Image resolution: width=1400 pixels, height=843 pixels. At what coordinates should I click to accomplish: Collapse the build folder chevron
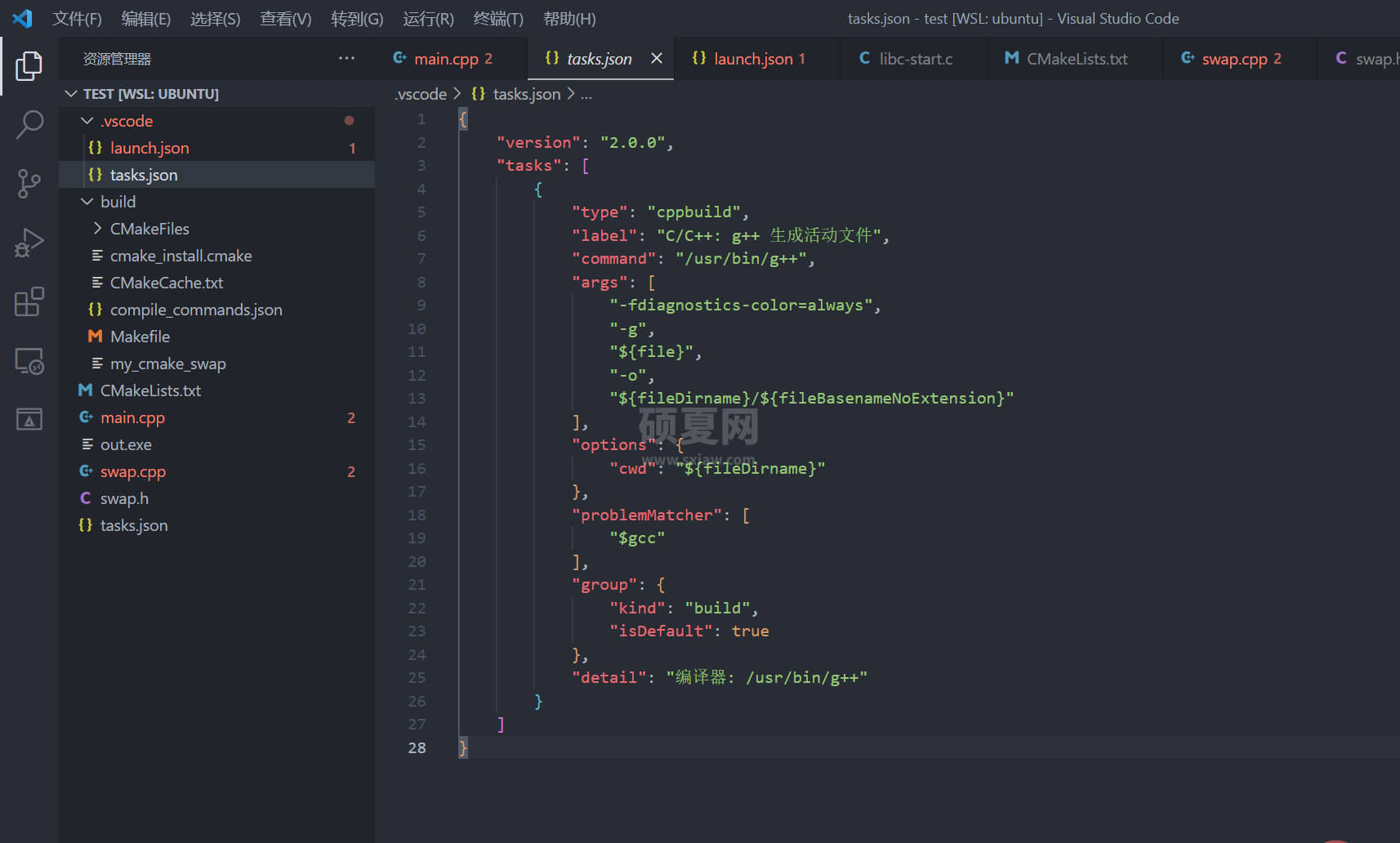pyautogui.click(x=87, y=202)
